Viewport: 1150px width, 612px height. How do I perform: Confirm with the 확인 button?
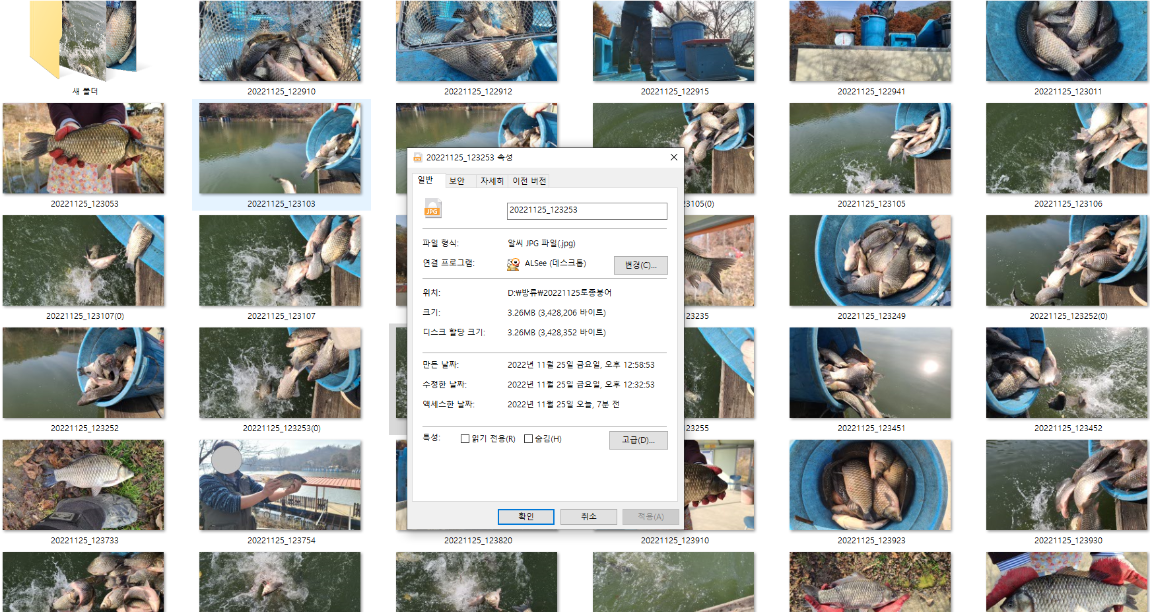tap(526, 516)
